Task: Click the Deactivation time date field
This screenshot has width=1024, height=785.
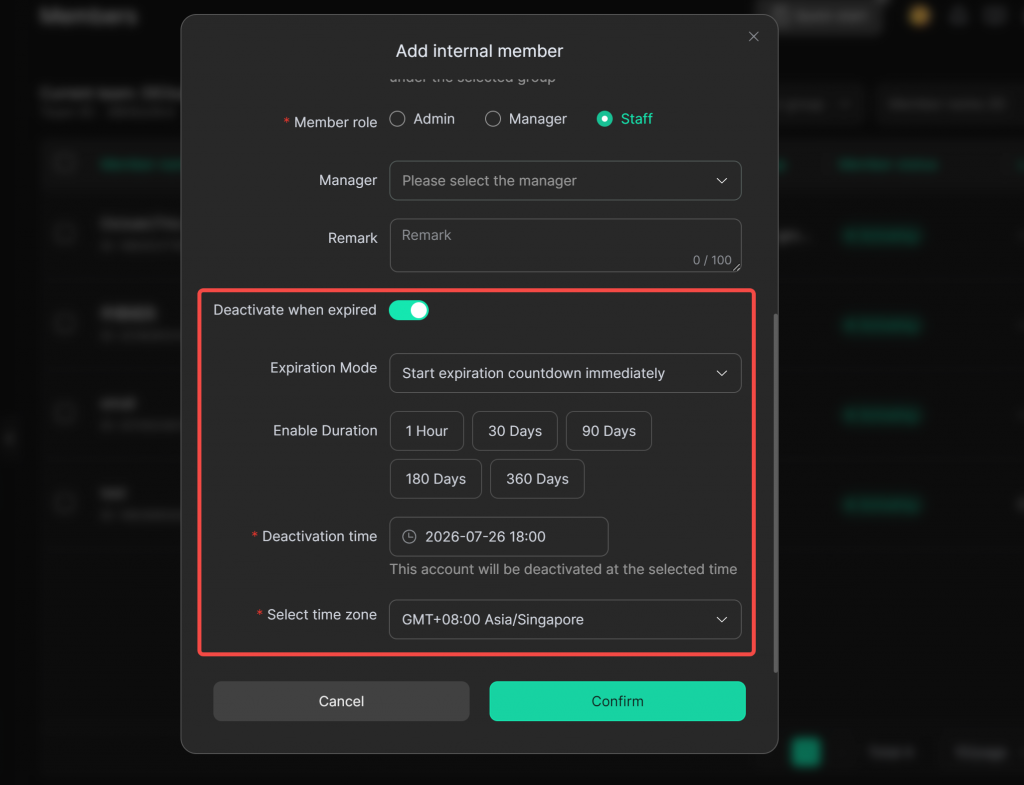Action: (499, 537)
